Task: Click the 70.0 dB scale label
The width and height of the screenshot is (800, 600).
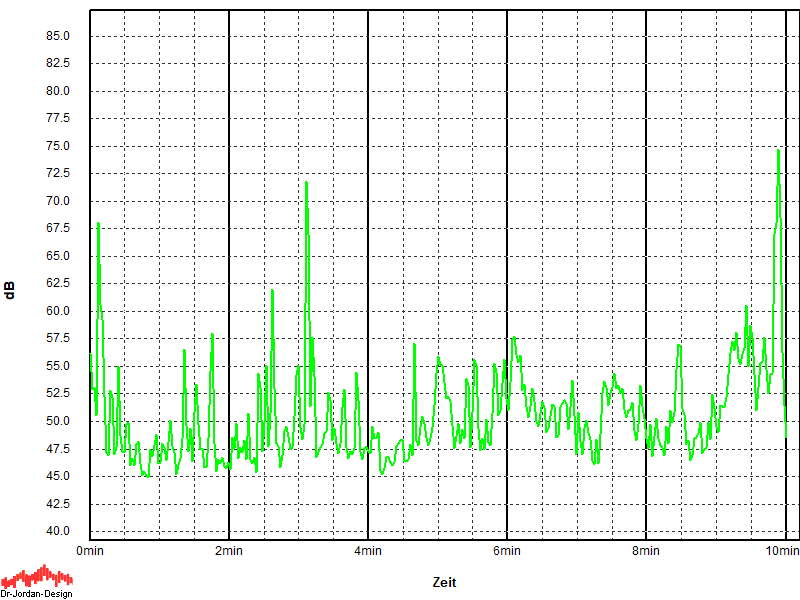Action: coord(58,201)
